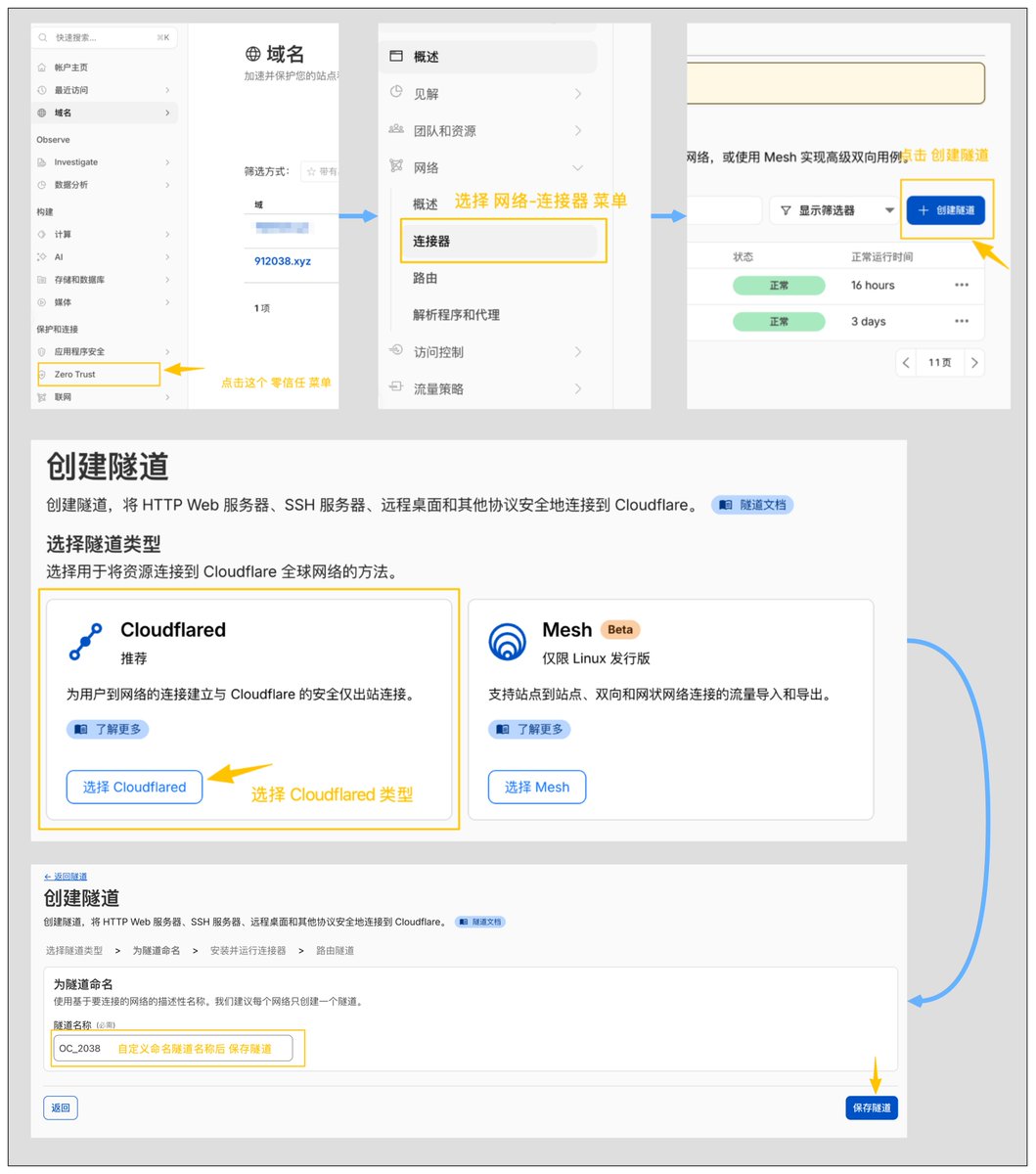Viewport: 1036px width, 1174px height.
Task: Open the three-dot menu for 3 days tunnel
Action: 962,321
